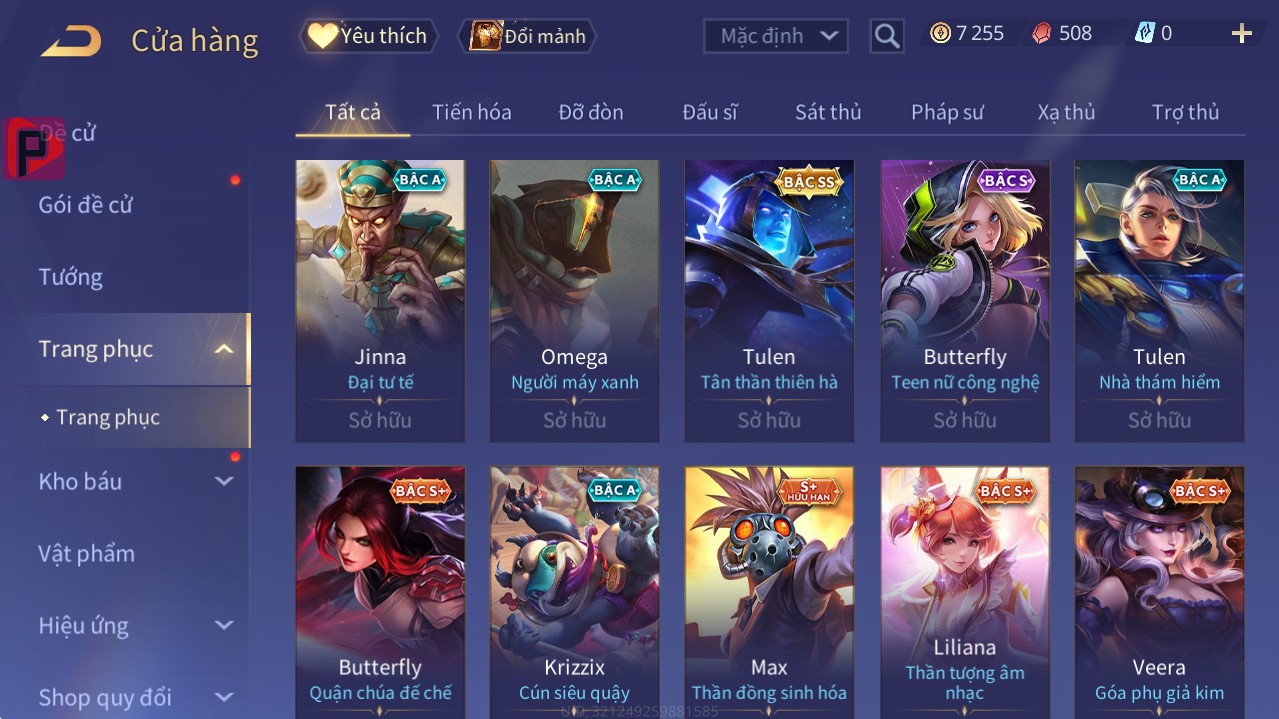1279x719 pixels.
Task: Open Đổi mảnh chest exchange
Action: (527, 36)
